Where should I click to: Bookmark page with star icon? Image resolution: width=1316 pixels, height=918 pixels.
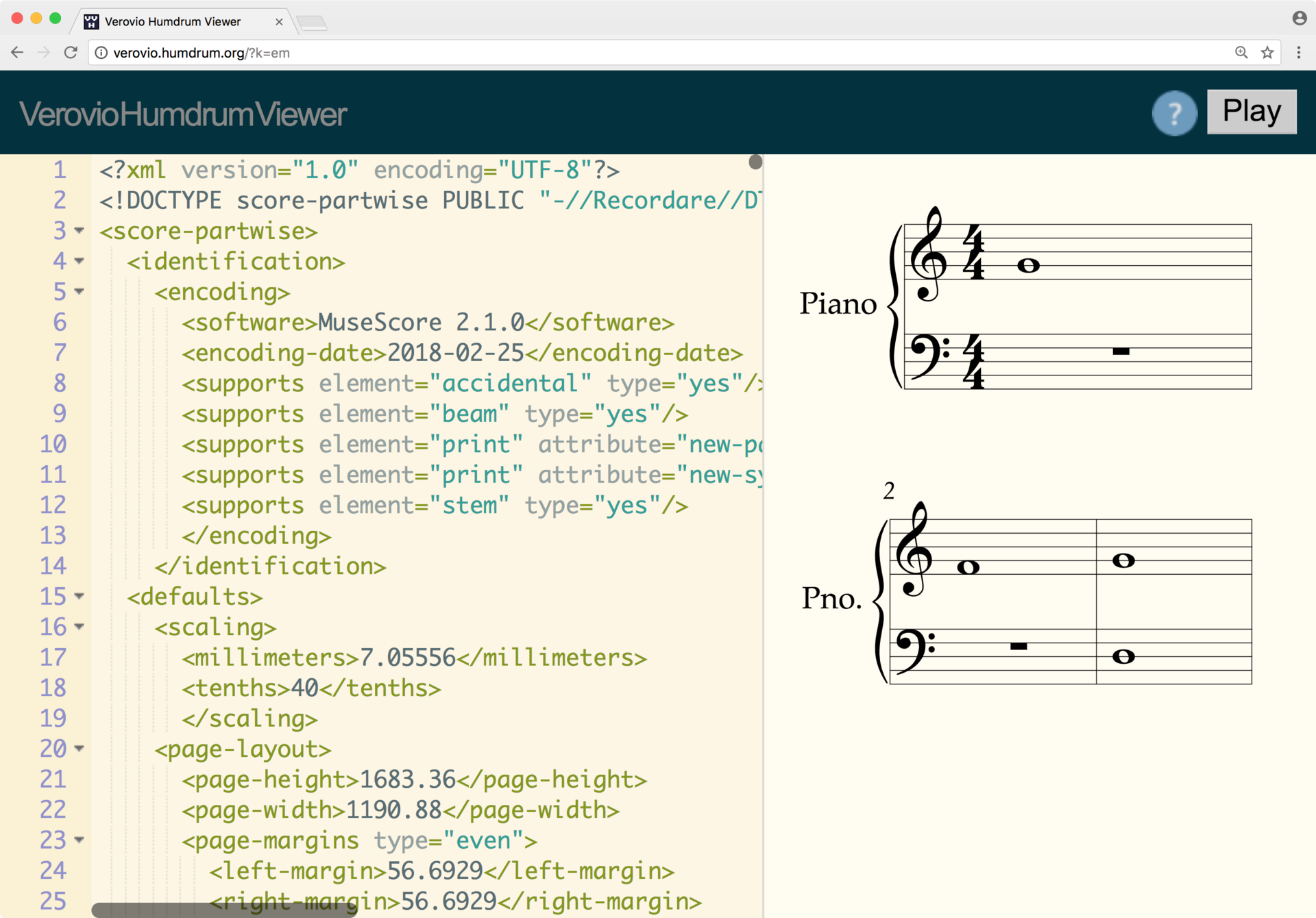(x=1267, y=53)
